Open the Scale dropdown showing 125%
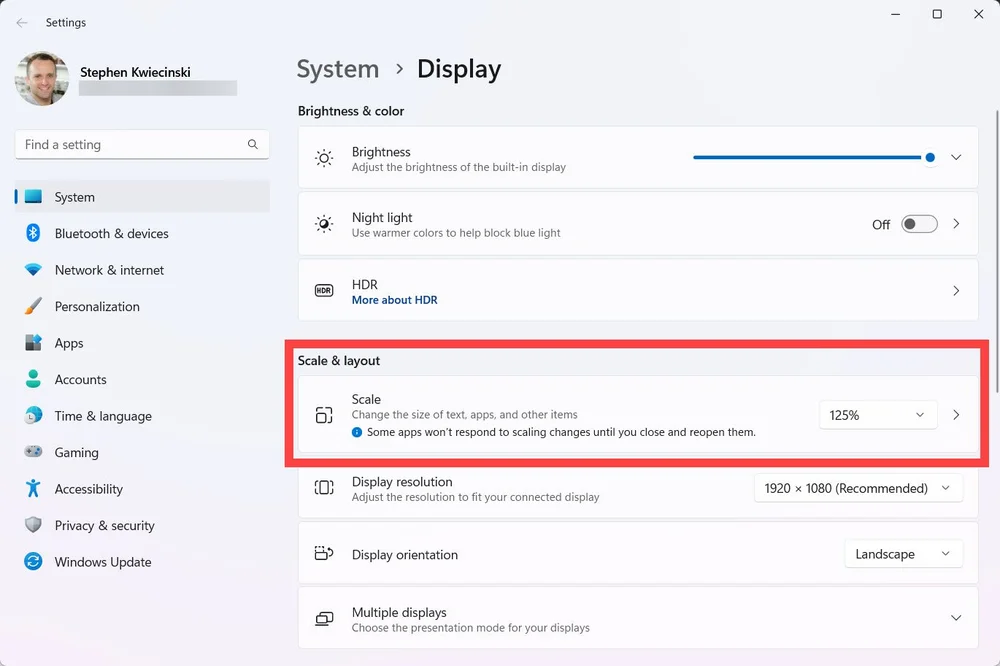This screenshot has height=666, width=1000. point(877,414)
